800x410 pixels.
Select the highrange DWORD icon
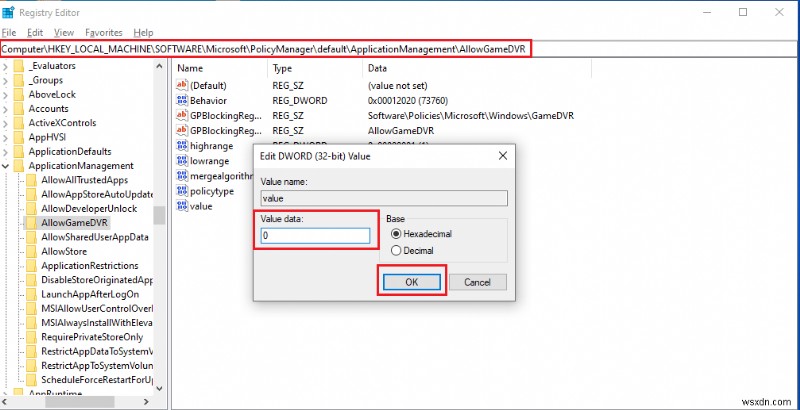(182, 146)
